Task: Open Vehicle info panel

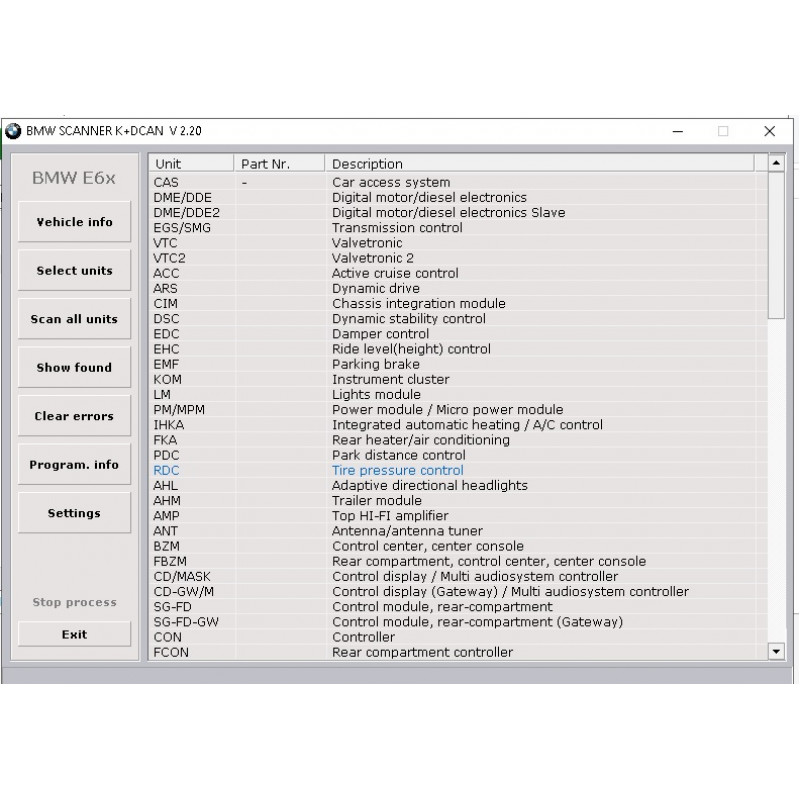Action: [x=74, y=221]
